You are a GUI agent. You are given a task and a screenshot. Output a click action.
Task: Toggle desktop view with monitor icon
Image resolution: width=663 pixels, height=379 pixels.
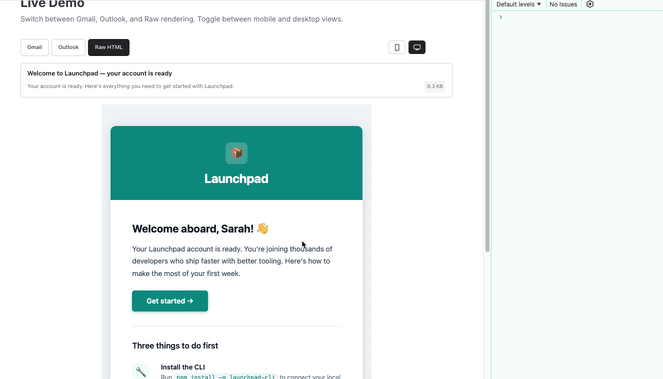coord(417,47)
